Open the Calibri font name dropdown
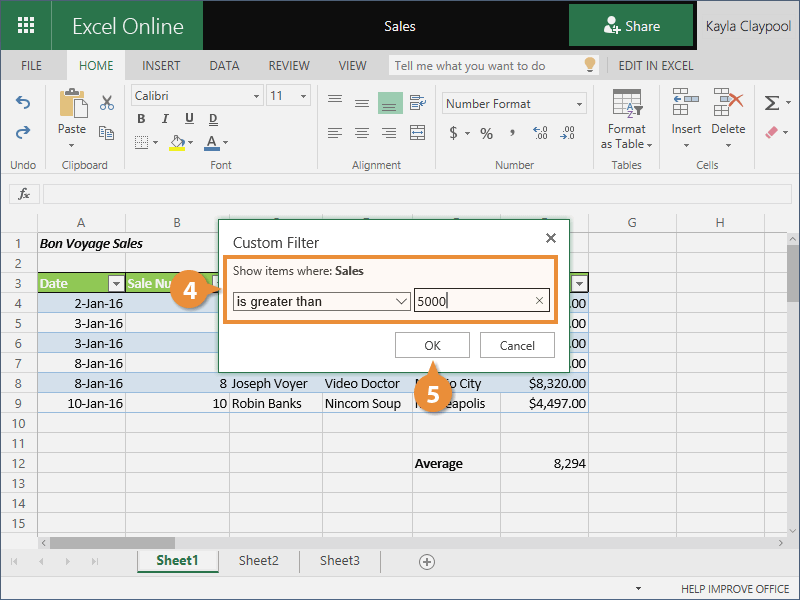The height and width of the screenshot is (600, 800). coord(196,96)
